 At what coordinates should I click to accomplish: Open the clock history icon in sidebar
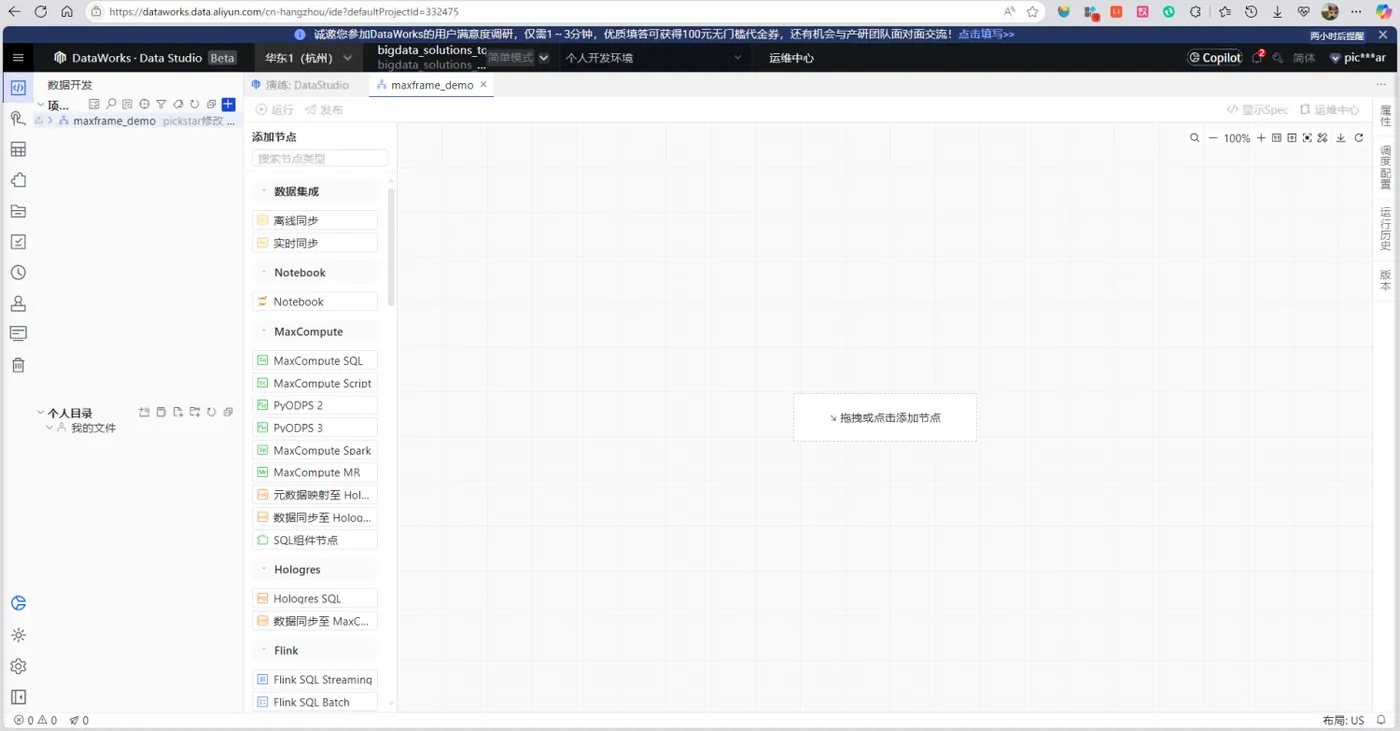coord(18,273)
